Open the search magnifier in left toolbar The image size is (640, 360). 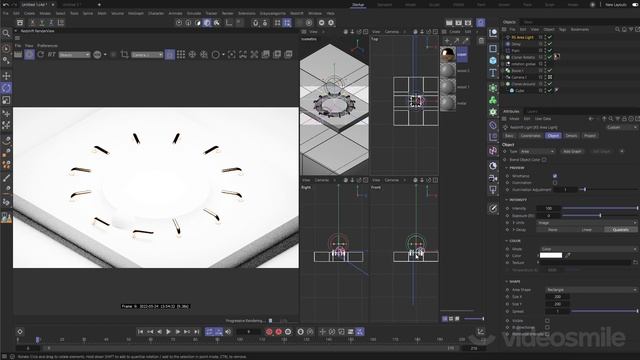(x=6, y=33)
